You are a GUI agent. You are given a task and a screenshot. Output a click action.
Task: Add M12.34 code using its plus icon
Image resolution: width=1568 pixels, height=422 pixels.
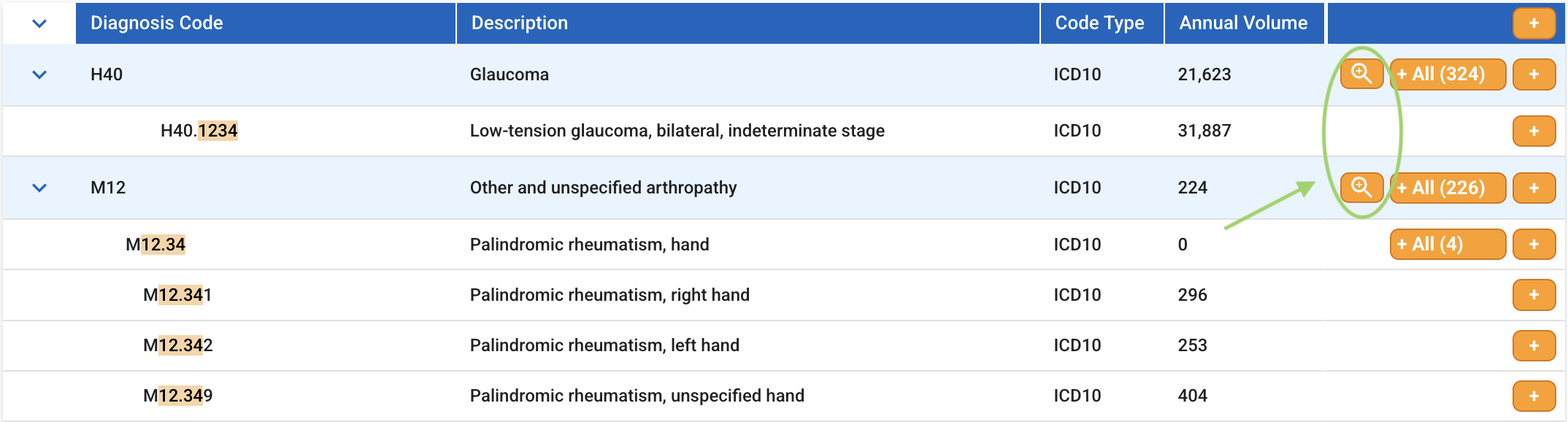coord(1534,244)
